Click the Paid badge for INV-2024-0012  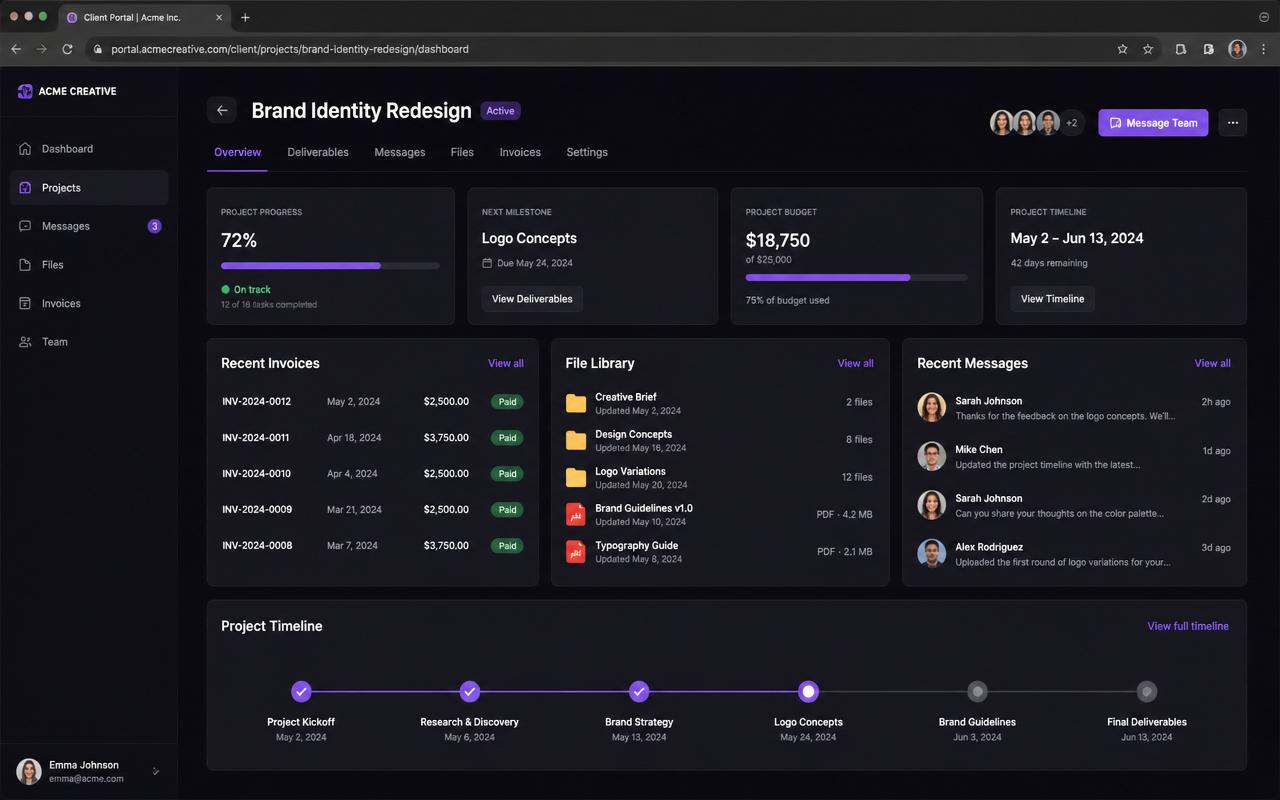(x=507, y=402)
